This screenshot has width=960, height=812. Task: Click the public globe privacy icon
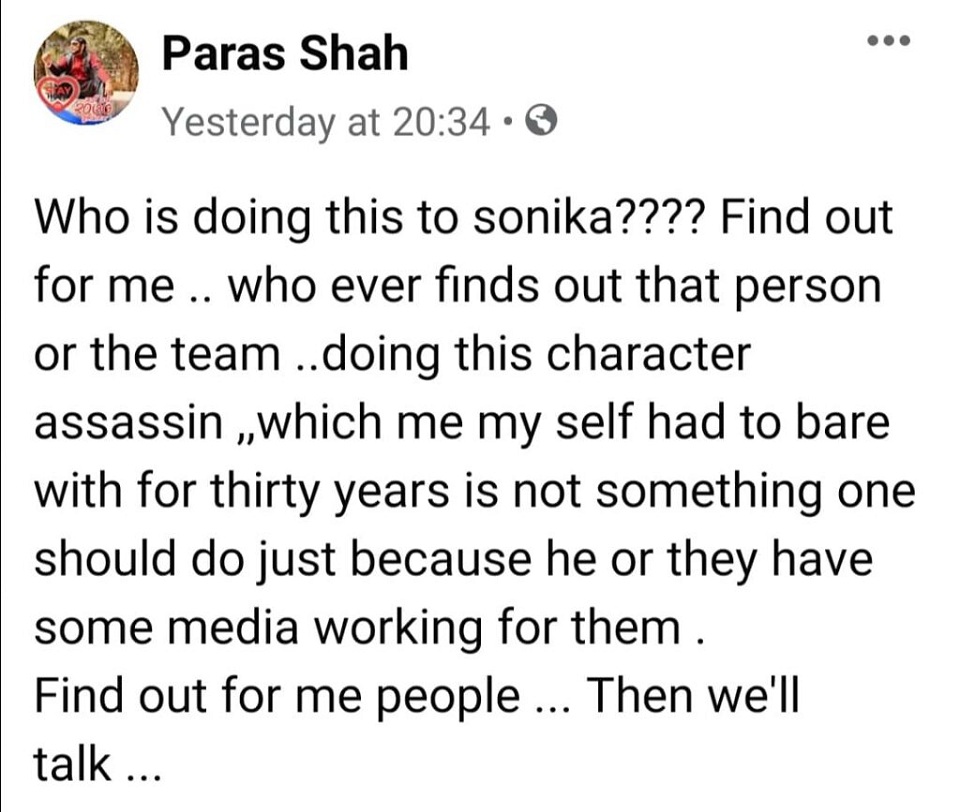pos(542,121)
